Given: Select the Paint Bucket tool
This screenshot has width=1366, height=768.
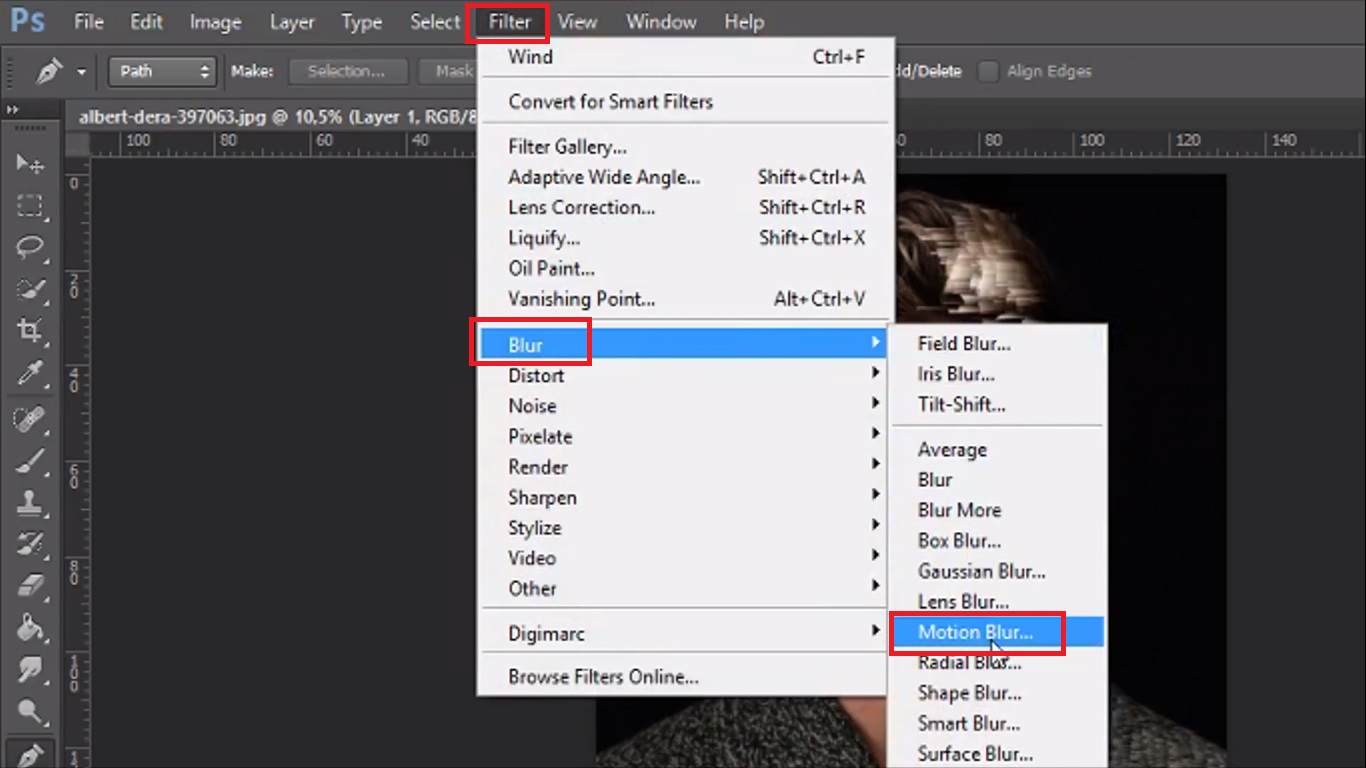Looking at the screenshot, I should click(30, 627).
